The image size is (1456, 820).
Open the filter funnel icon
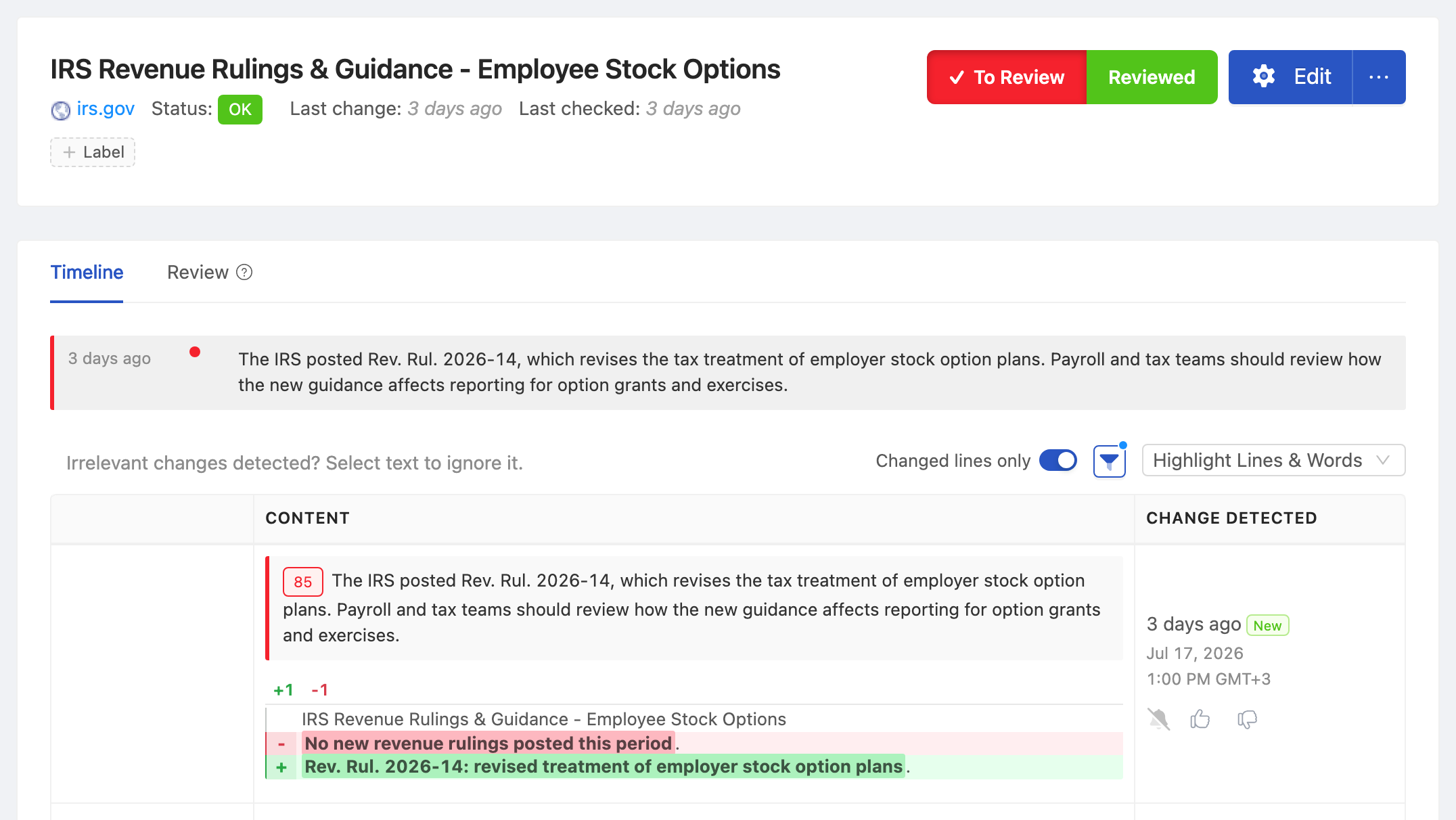point(1110,461)
